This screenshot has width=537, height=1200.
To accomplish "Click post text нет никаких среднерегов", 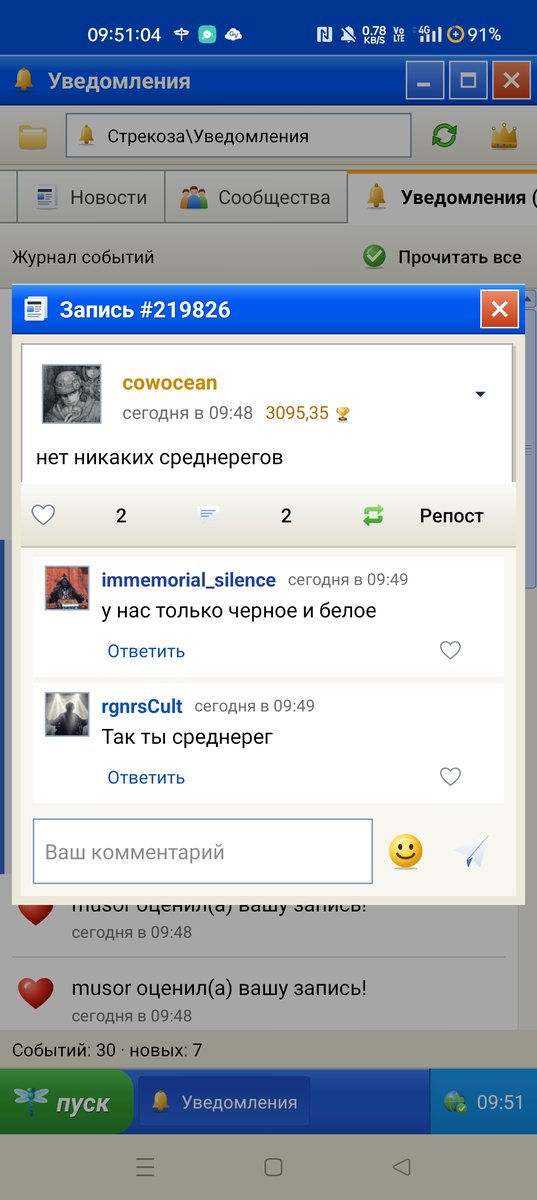I will (x=159, y=458).
